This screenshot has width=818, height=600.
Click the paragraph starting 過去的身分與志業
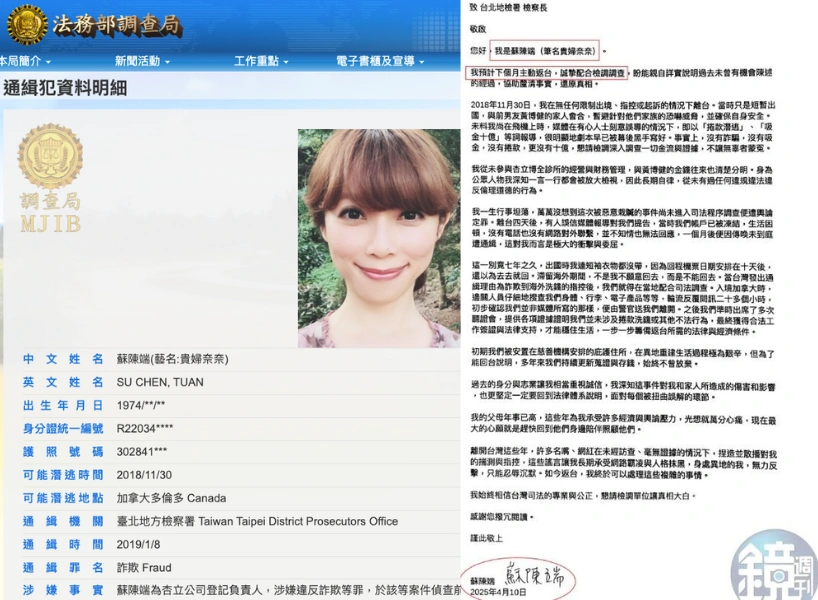(623, 391)
